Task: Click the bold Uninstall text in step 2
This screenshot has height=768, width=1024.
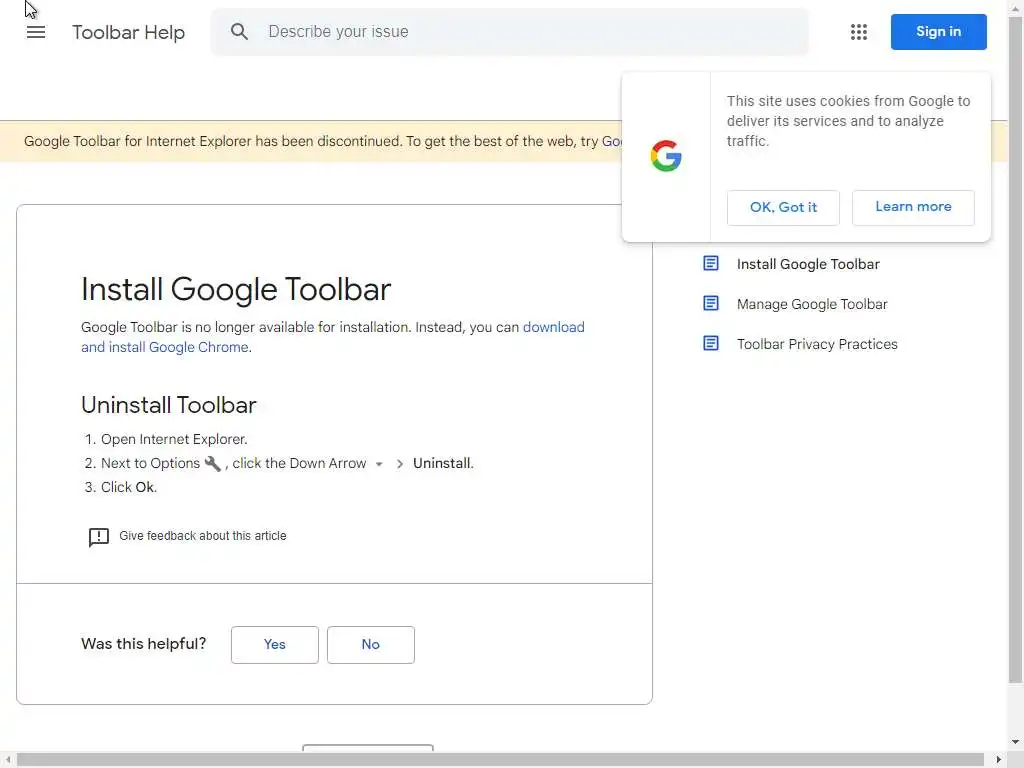Action: pyautogui.click(x=442, y=463)
